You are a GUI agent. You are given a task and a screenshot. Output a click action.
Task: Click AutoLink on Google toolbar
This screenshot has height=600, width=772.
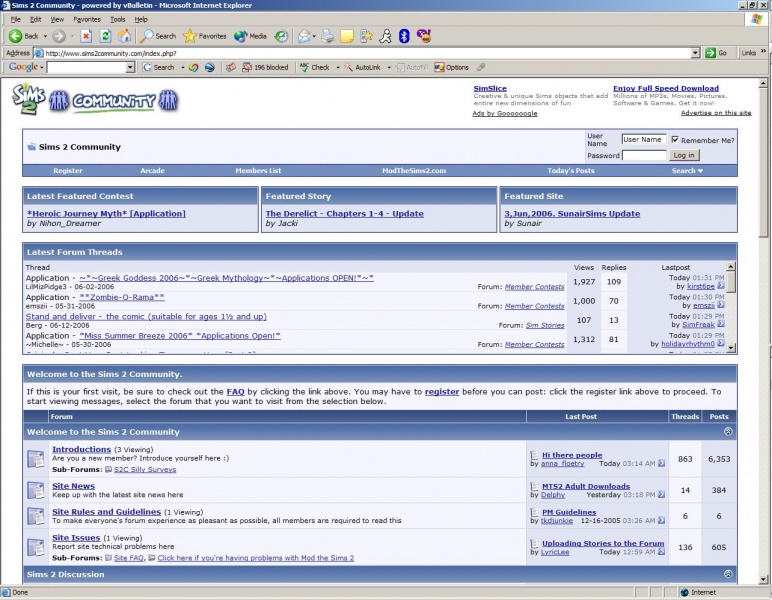[362, 67]
